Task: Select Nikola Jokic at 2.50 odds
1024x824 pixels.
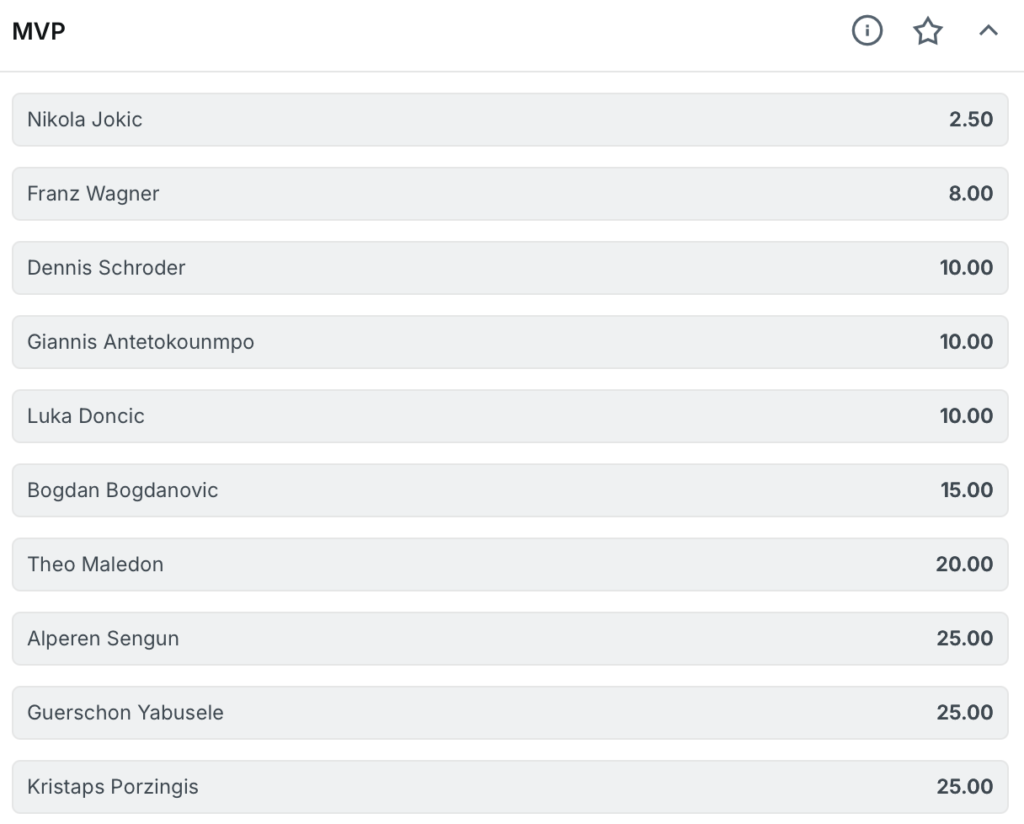Action: [x=510, y=119]
